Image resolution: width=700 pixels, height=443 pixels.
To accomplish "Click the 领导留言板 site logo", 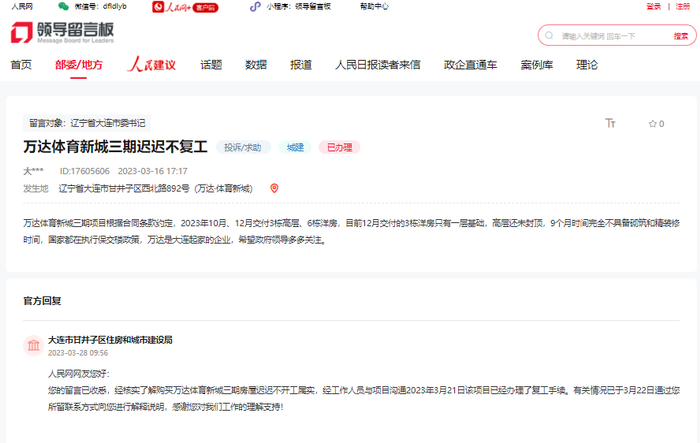I will pos(62,33).
